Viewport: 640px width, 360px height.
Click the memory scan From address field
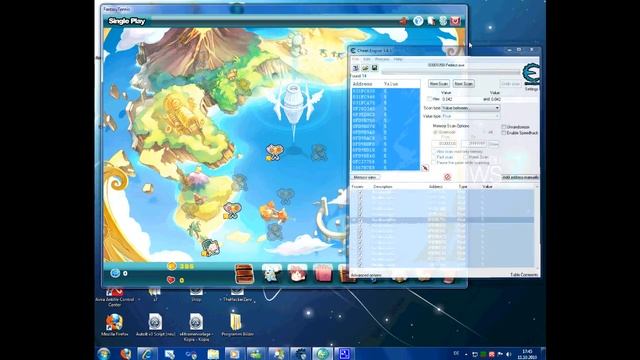coord(444,144)
